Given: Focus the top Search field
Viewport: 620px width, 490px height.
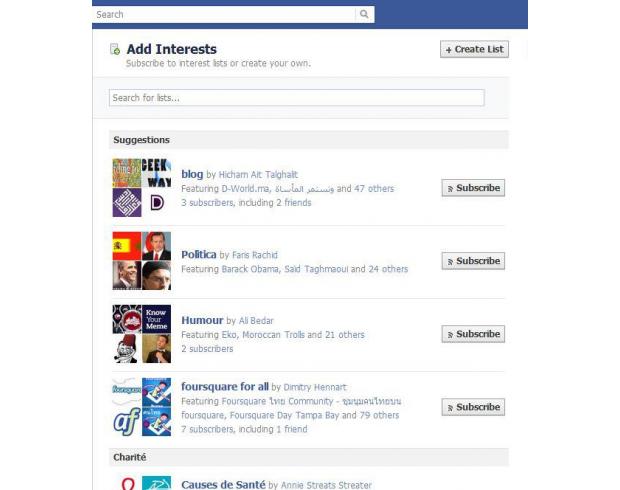Looking at the screenshot, I should click(x=224, y=15).
